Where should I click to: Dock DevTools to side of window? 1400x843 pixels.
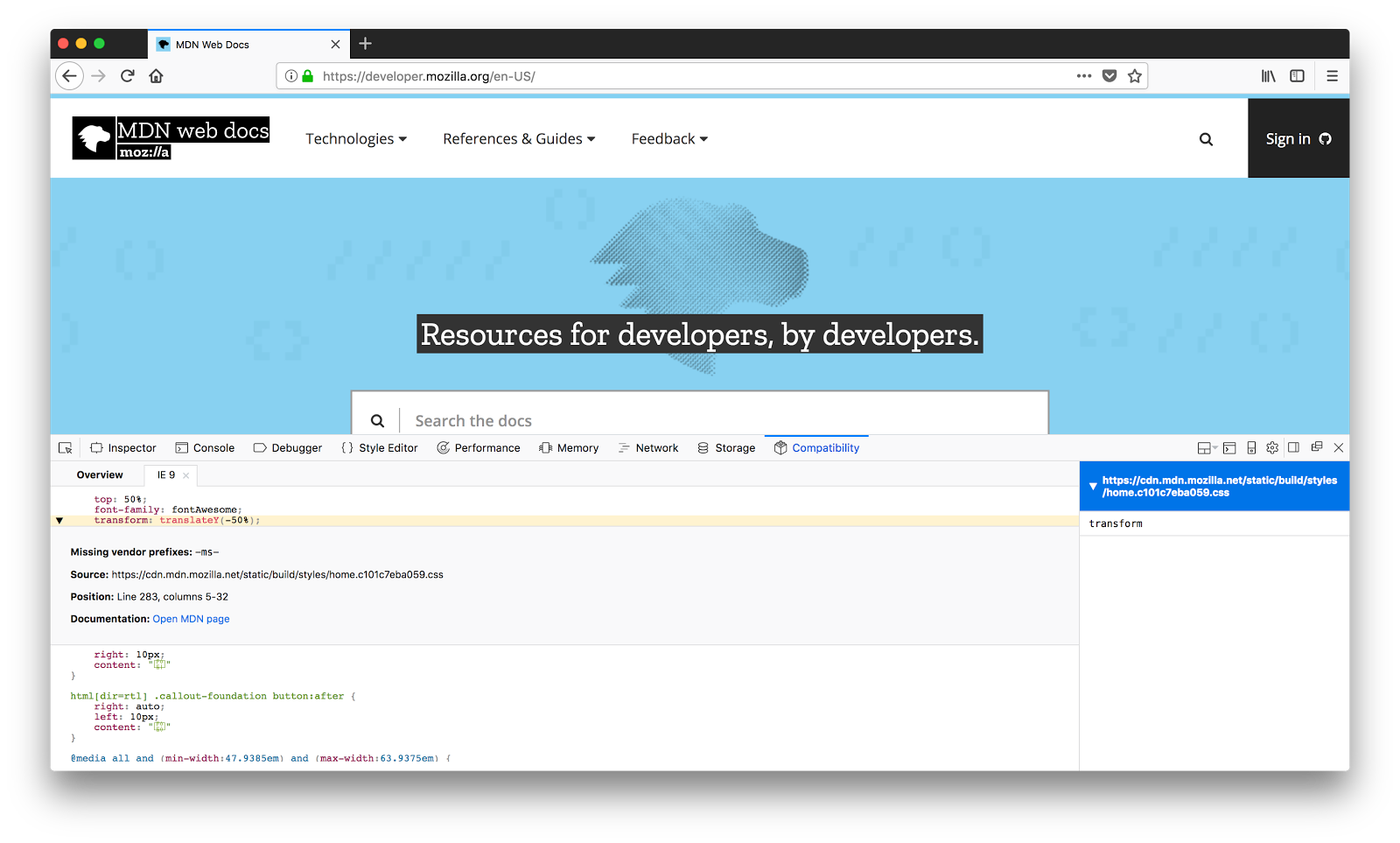(x=1294, y=447)
